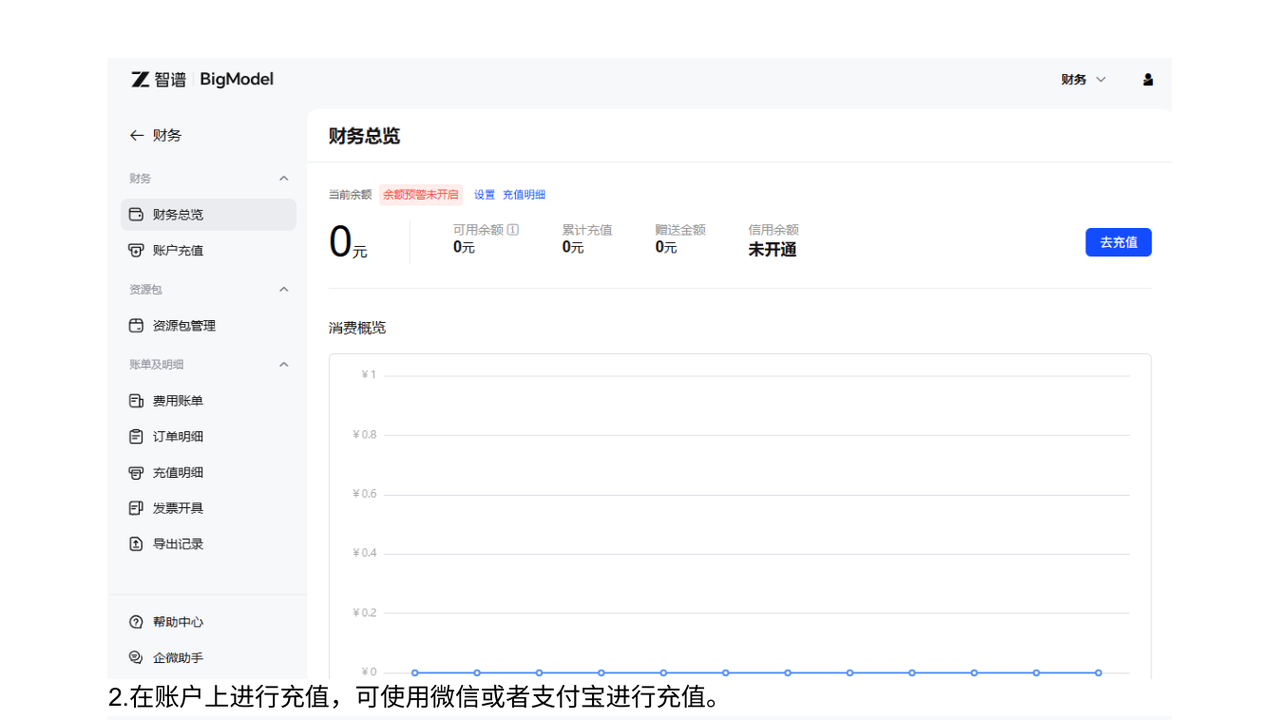Collapse the 资源包 section chevron

[283, 289]
